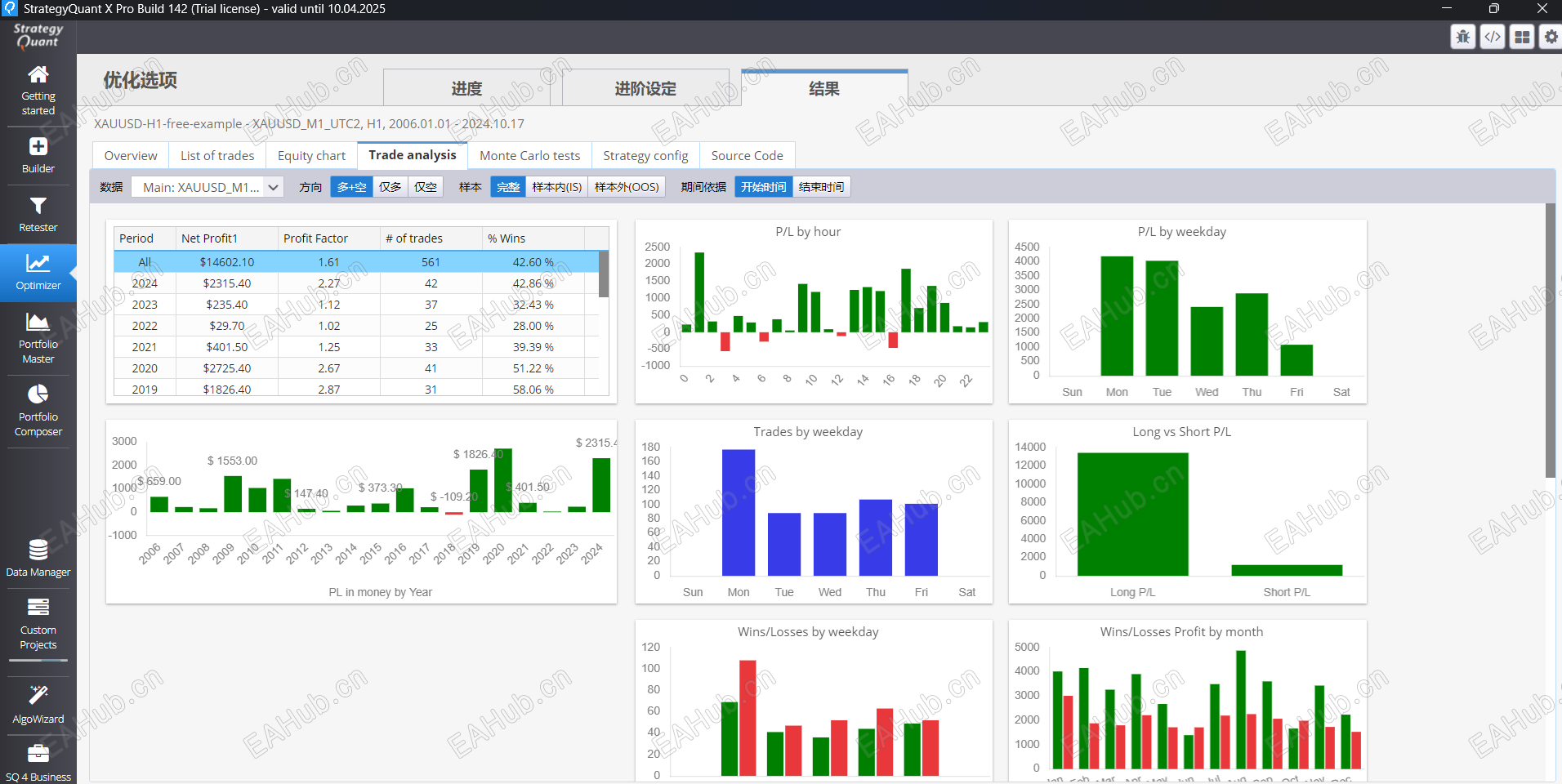Sort by the # of trades column

coord(431,238)
